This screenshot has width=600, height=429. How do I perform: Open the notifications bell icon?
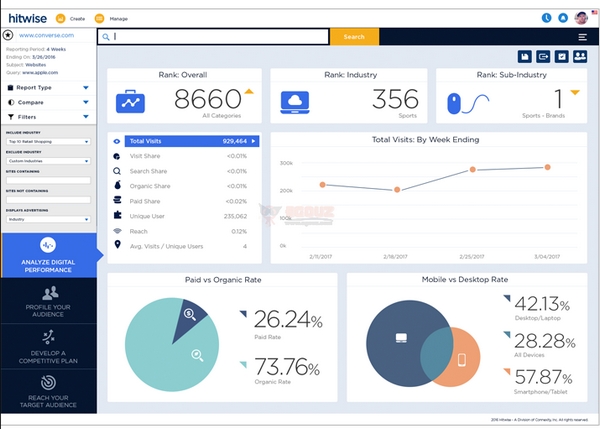pos(563,17)
